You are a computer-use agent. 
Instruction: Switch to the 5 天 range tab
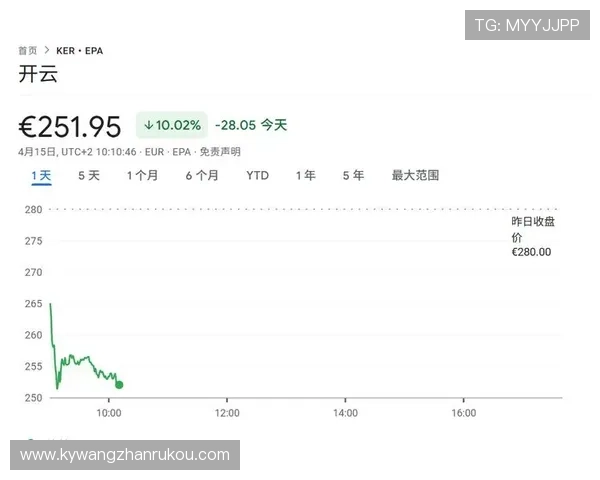(x=89, y=176)
